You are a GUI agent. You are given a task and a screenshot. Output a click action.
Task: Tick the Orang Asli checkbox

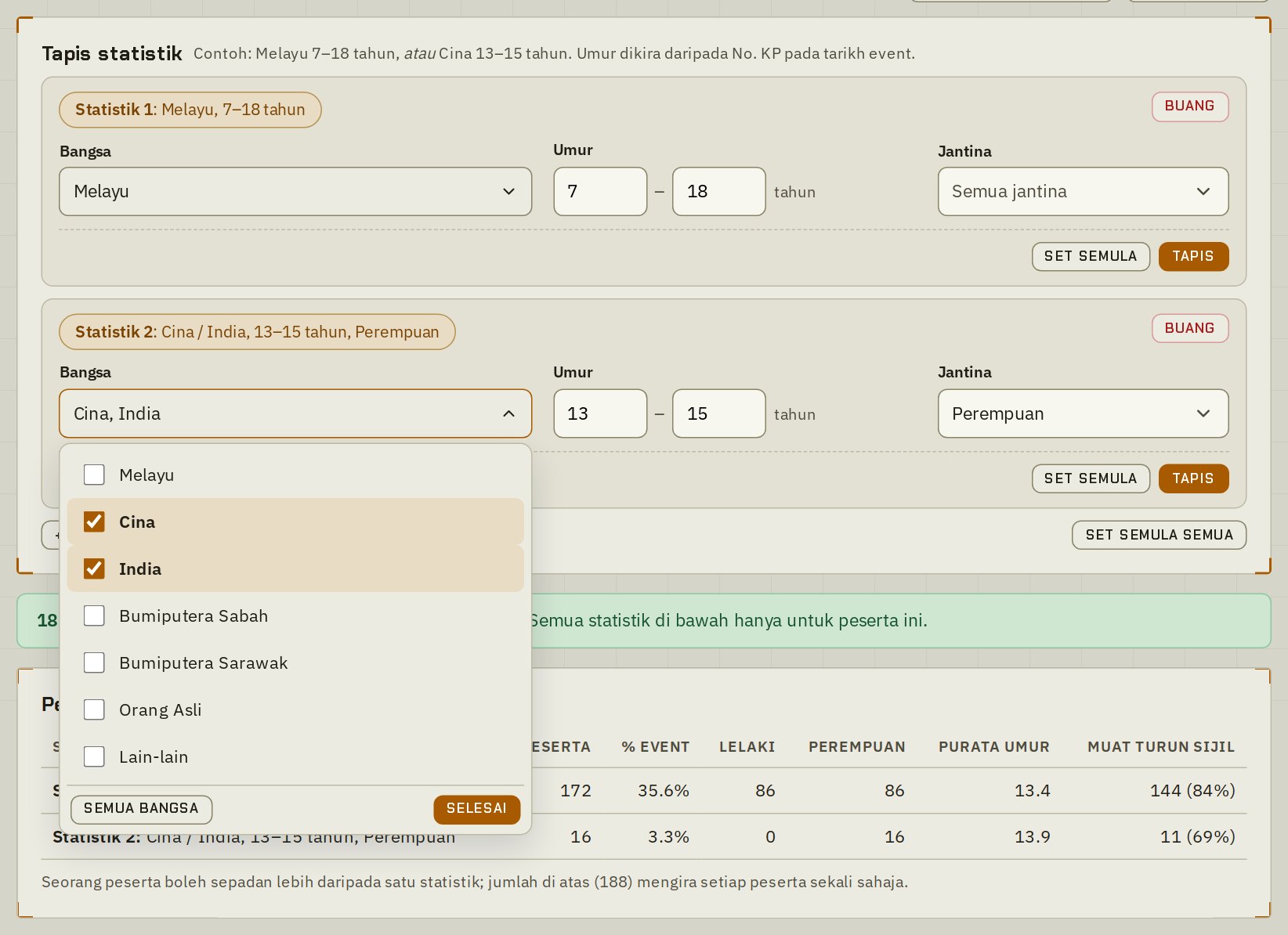(x=94, y=709)
